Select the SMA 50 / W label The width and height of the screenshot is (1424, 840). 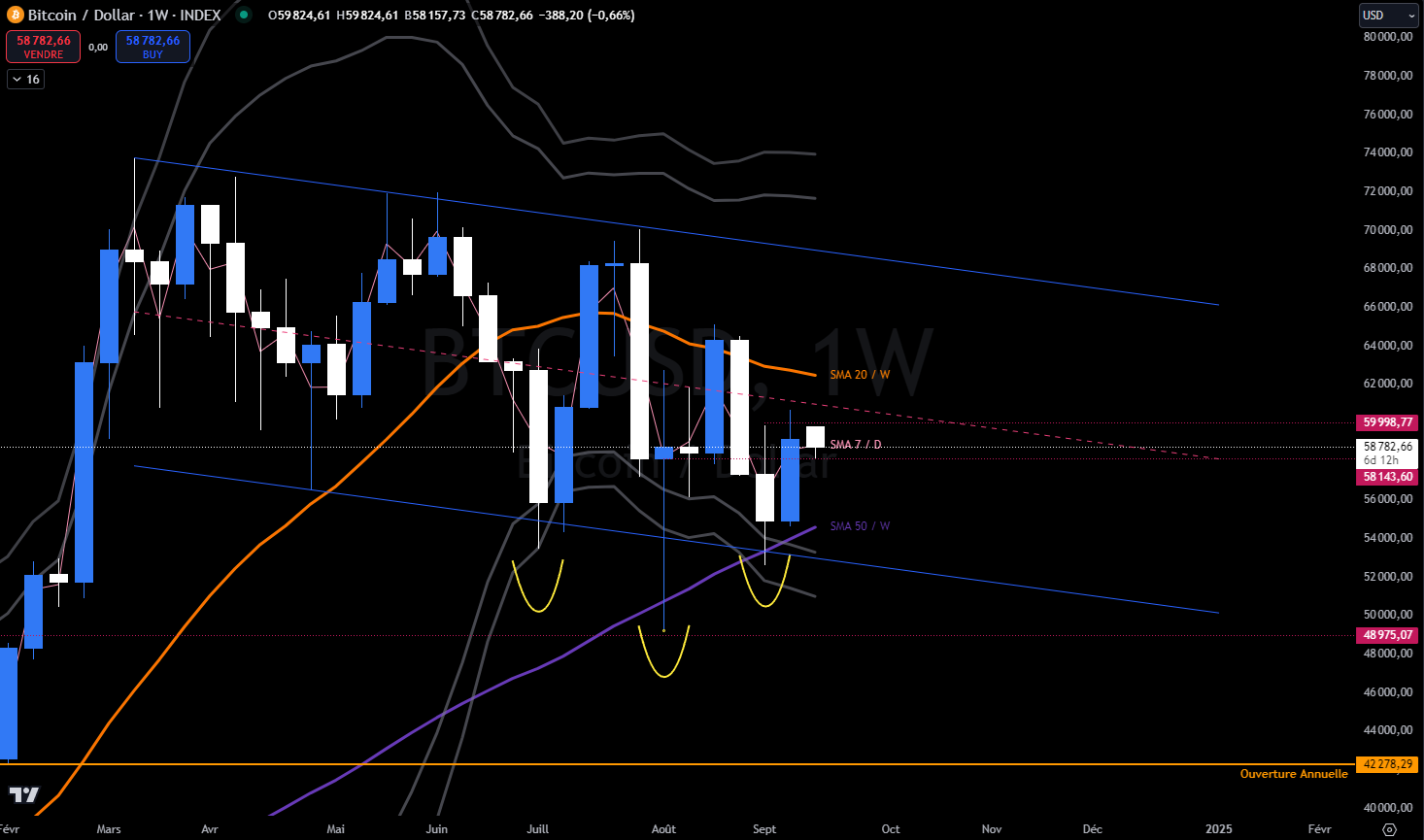(x=859, y=526)
